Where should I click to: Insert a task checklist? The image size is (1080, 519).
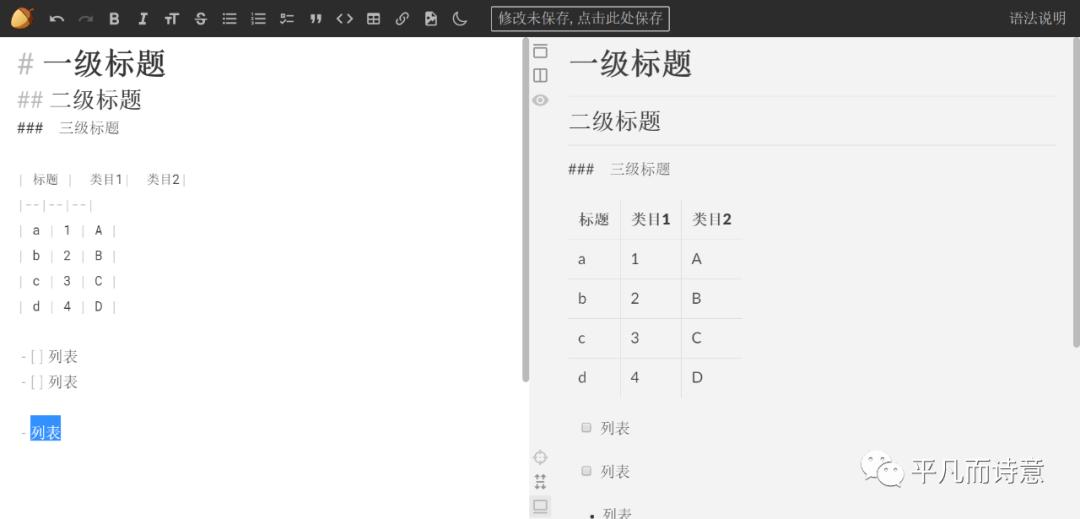(287, 19)
